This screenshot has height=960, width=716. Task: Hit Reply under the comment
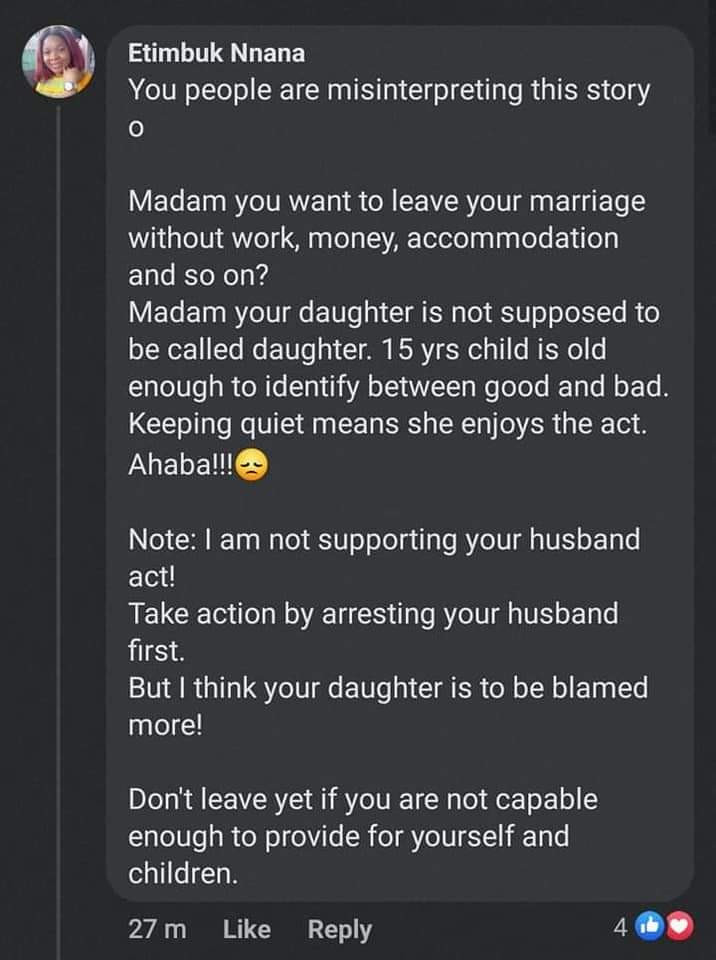[339, 929]
